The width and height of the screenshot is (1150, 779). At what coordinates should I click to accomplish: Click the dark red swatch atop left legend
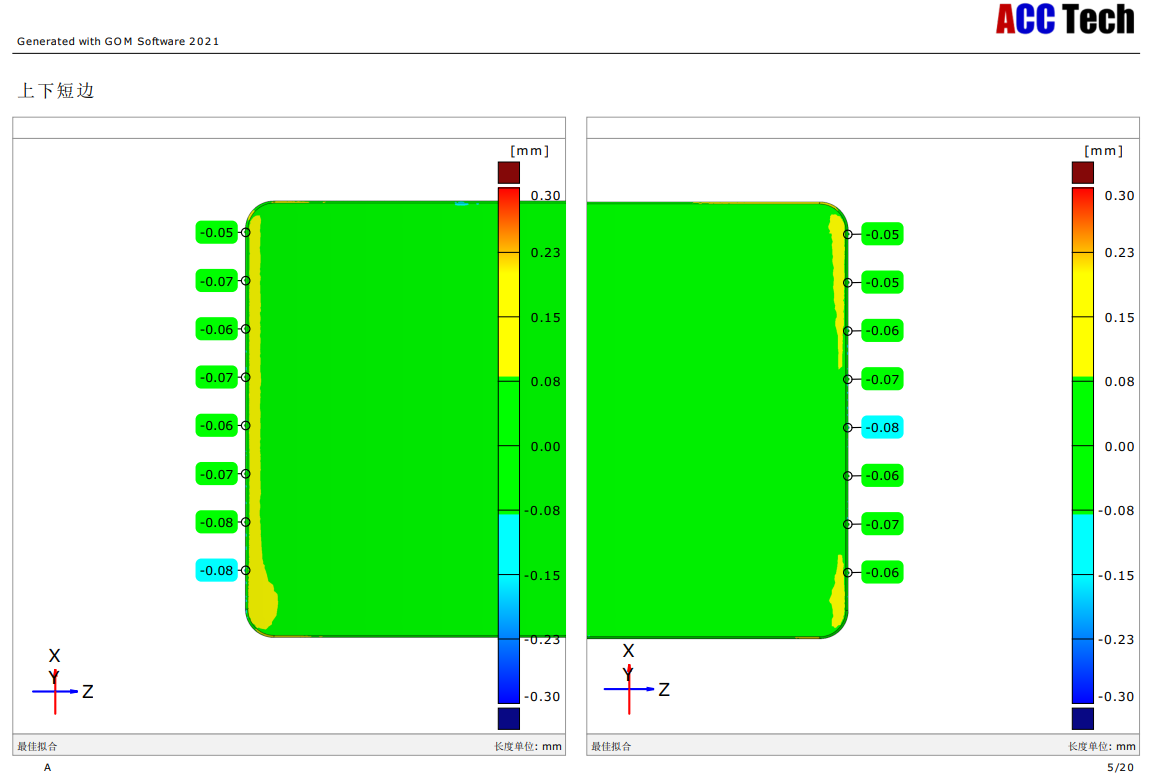pos(509,172)
